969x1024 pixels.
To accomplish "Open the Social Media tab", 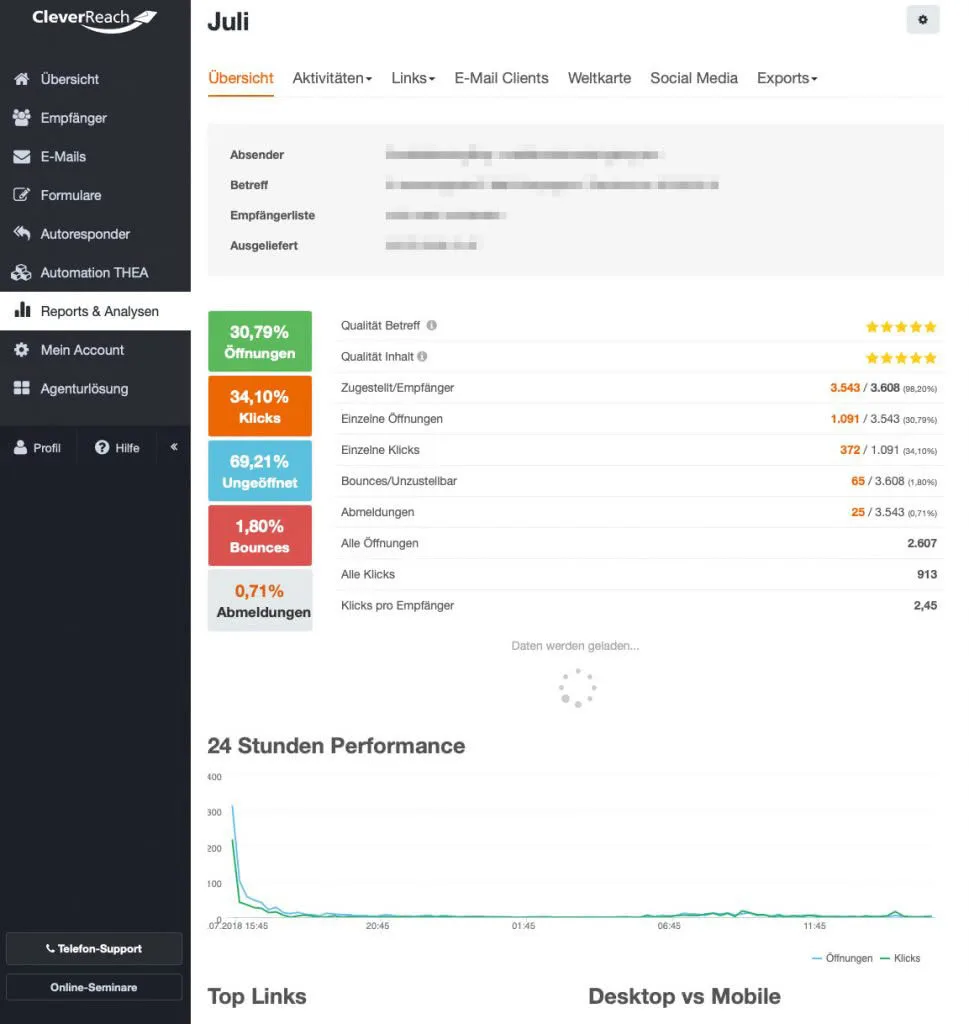I will [x=694, y=78].
